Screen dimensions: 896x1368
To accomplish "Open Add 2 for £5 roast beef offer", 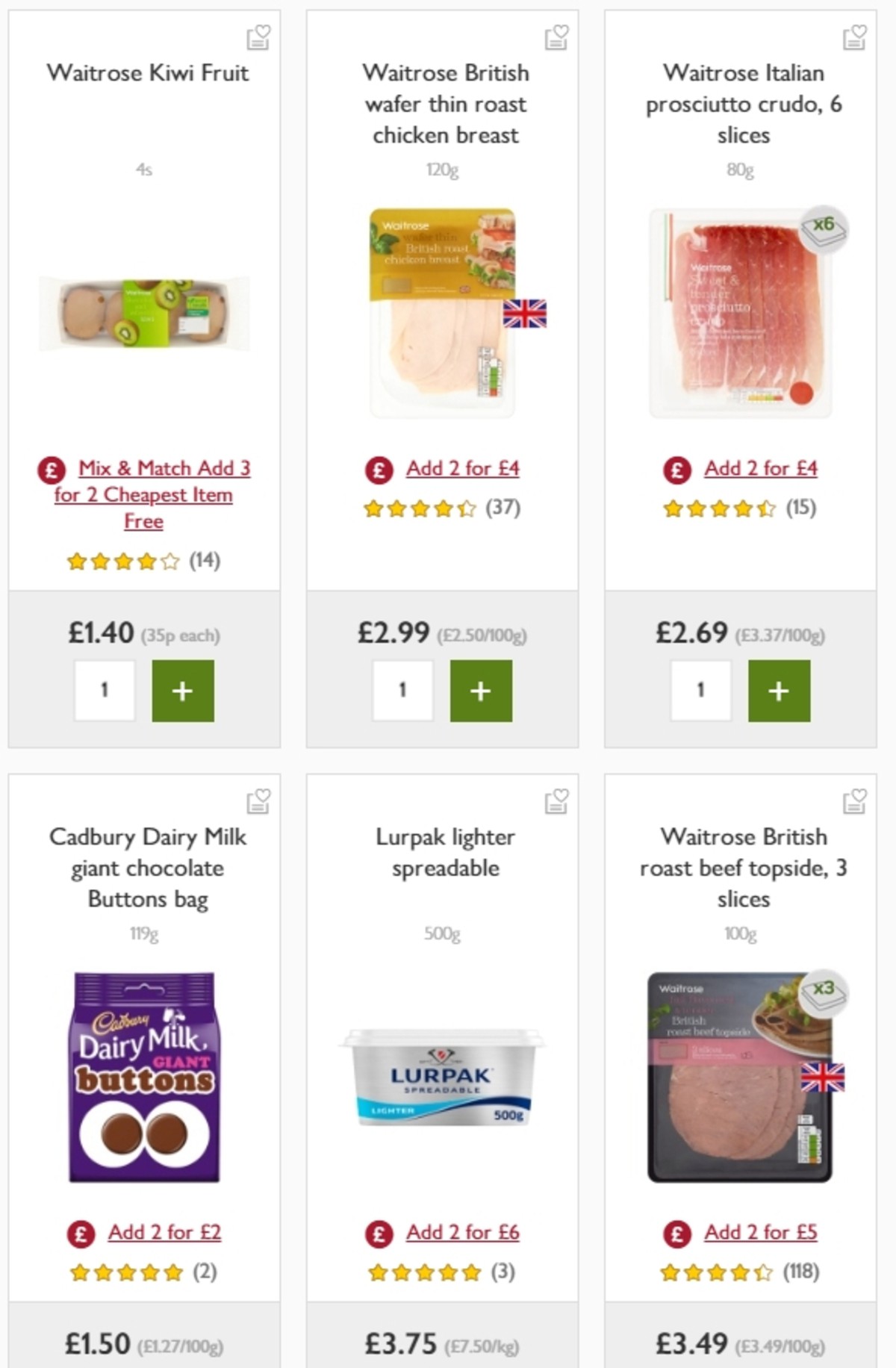I will [x=761, y=1234].
